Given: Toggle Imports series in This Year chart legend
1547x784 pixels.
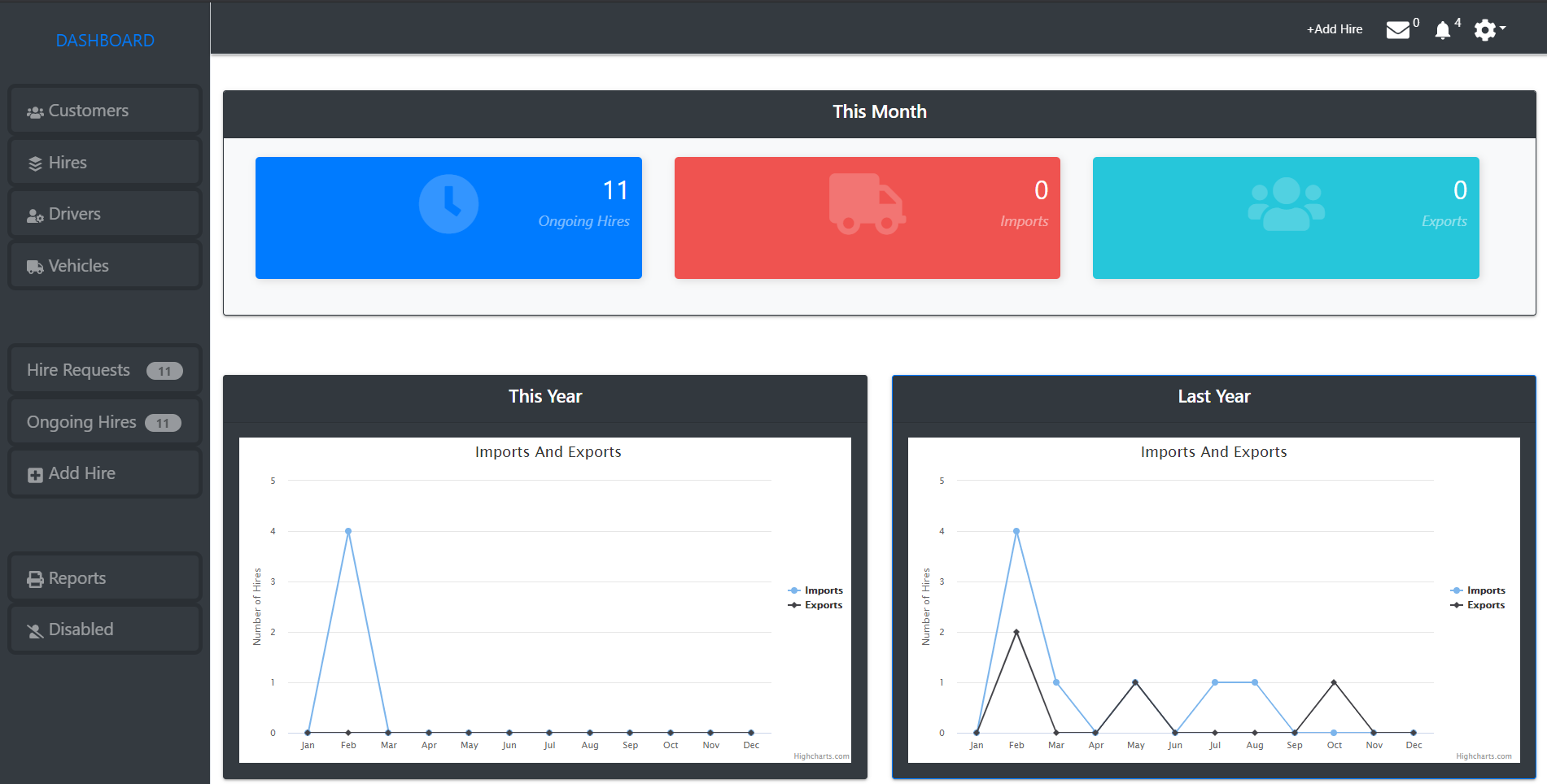Looking at the screenshot, I should (x=815, y=590).
